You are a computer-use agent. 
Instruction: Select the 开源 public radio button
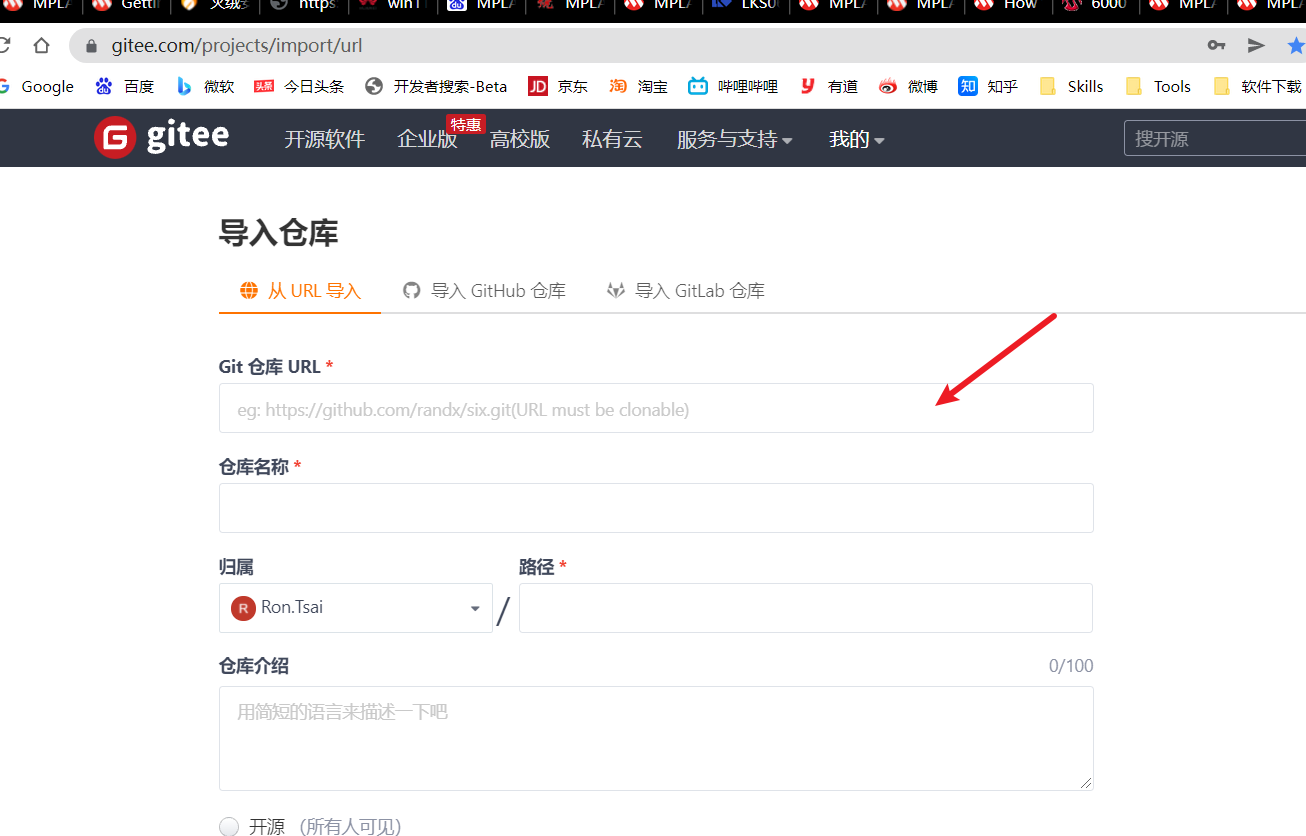tap(229, 826)
